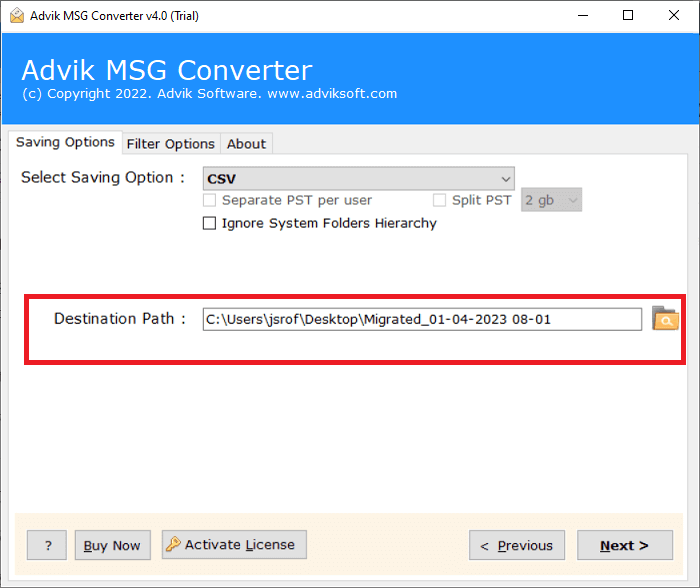Expand the 2 gb split size dropdown

tap(551, 200)
